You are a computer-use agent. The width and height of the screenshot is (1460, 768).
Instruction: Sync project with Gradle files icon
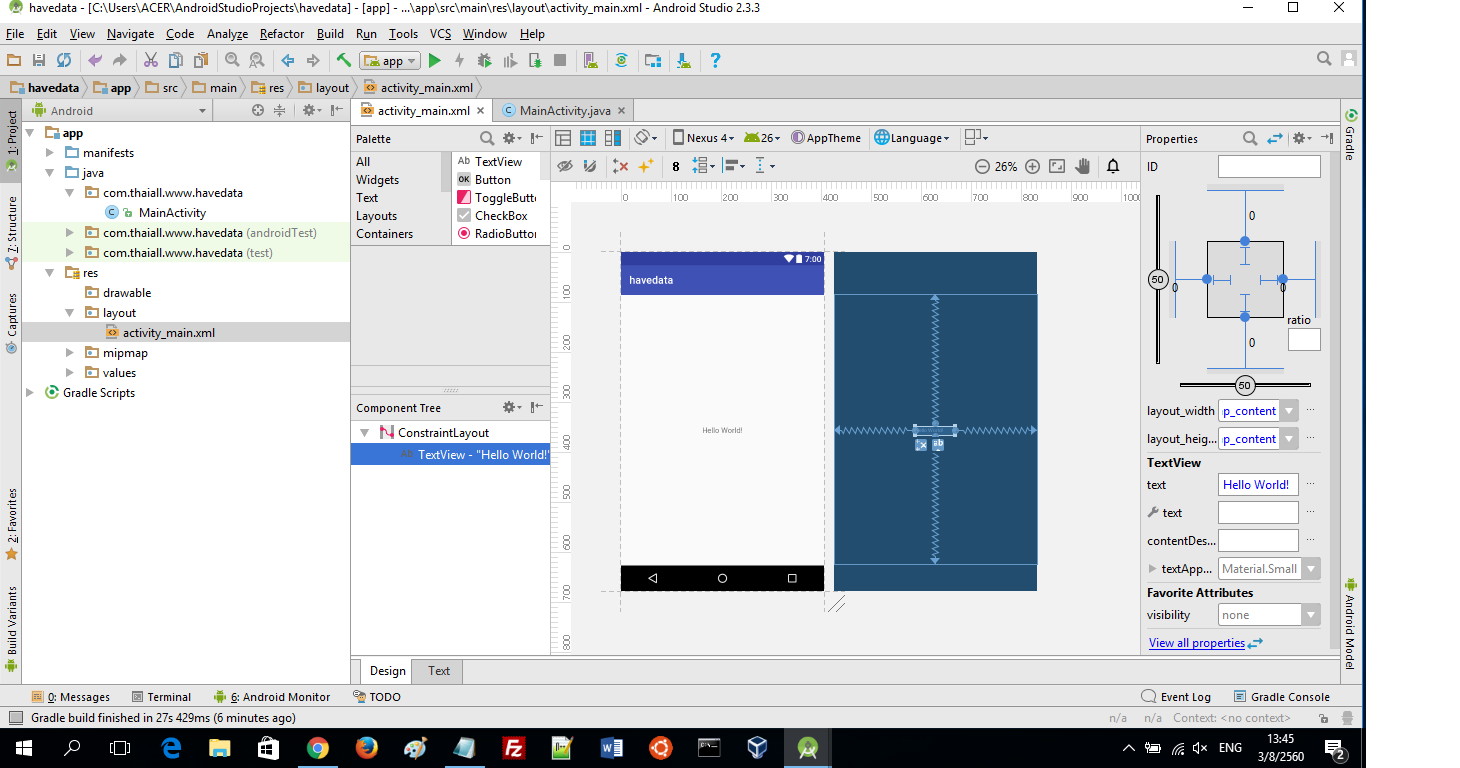(x=621, y=60)
